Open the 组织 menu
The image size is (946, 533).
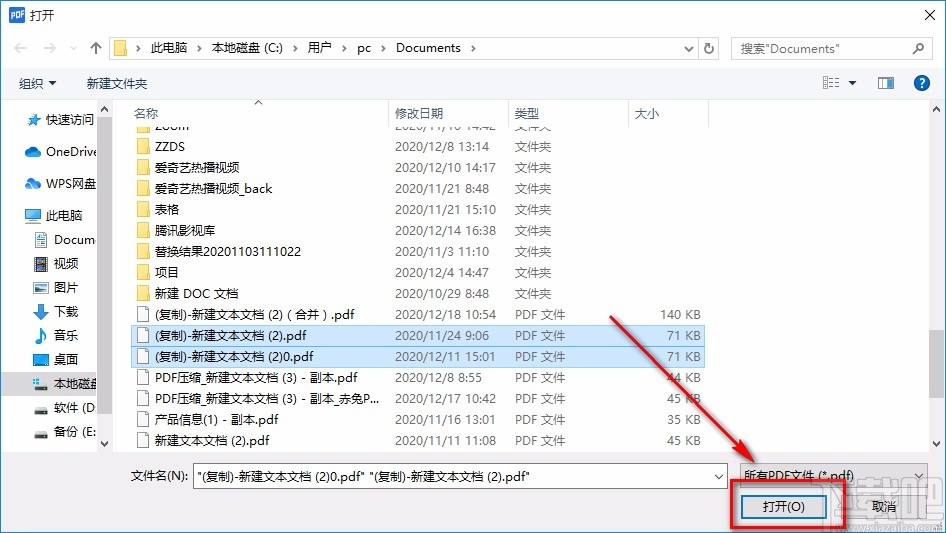click(x=37, y=83)
